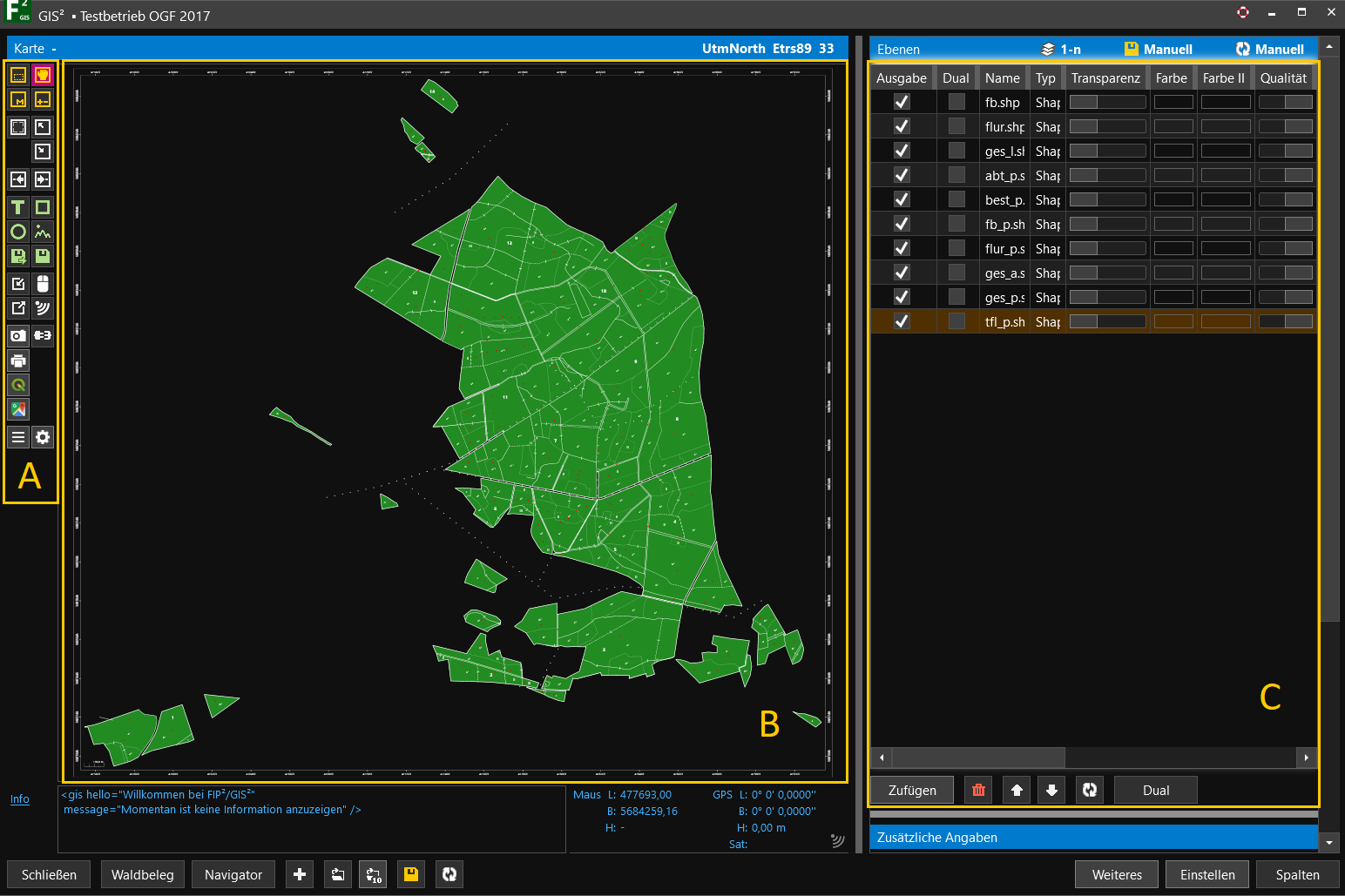Collapse the Ebenen panel with the up arrow
This screenshot has height=896, width=1345.
[1329, 46]
